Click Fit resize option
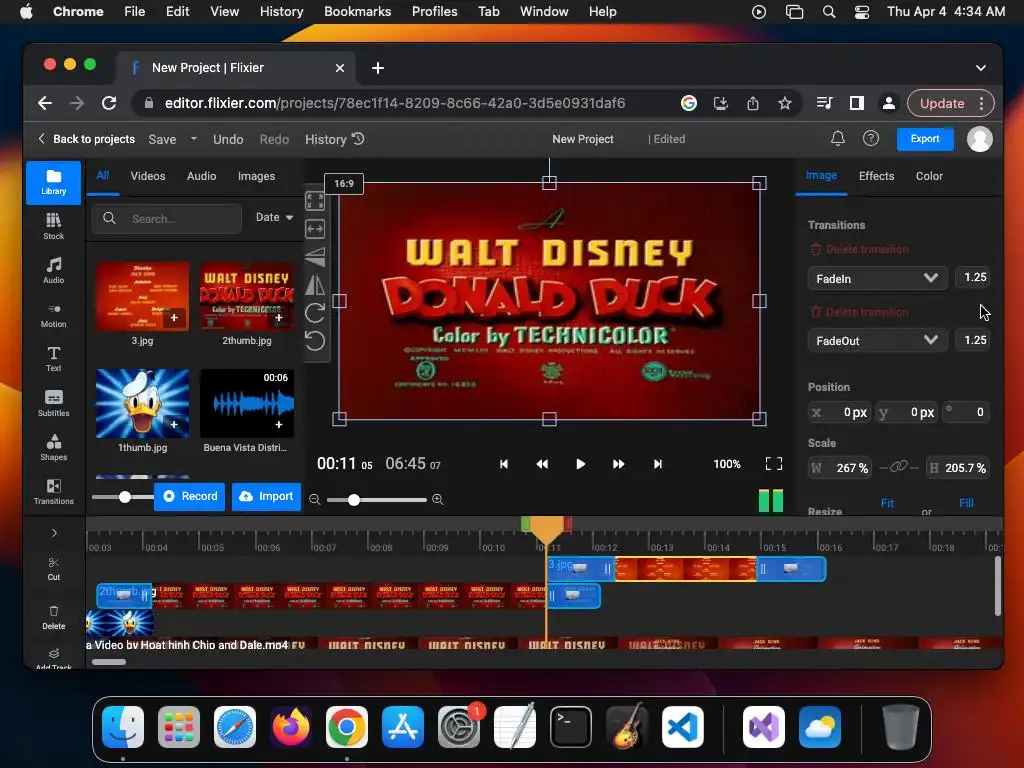This screenshot has width=1024, height=768. 887,503
